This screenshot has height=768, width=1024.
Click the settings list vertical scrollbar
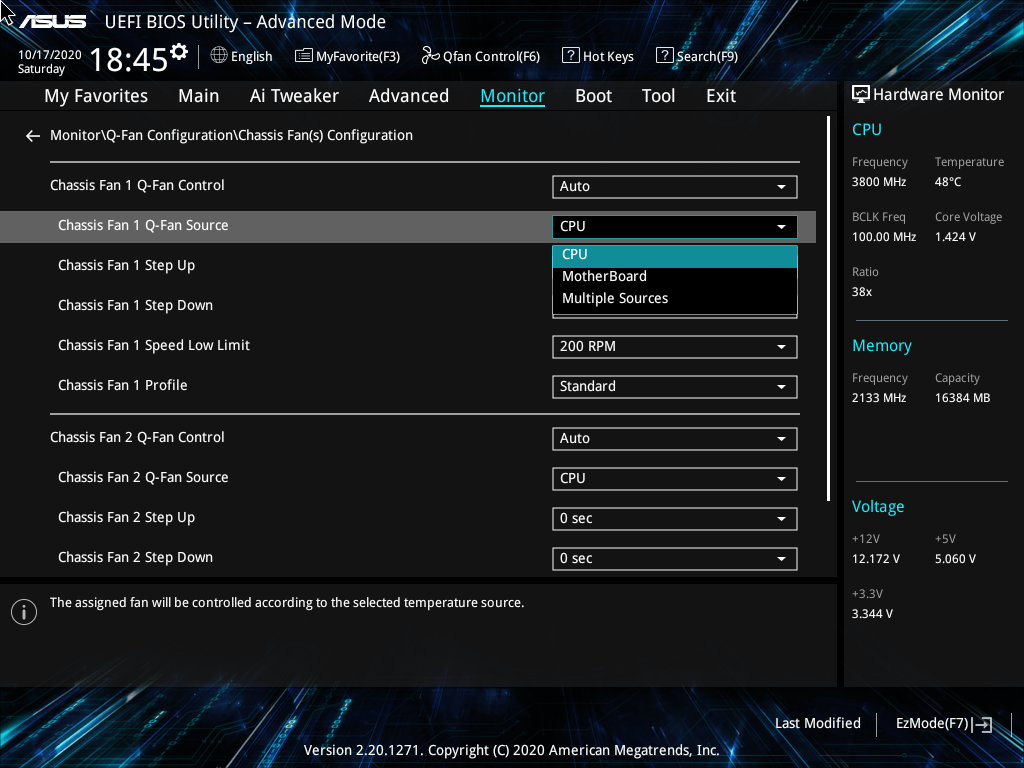pos(828,308)
